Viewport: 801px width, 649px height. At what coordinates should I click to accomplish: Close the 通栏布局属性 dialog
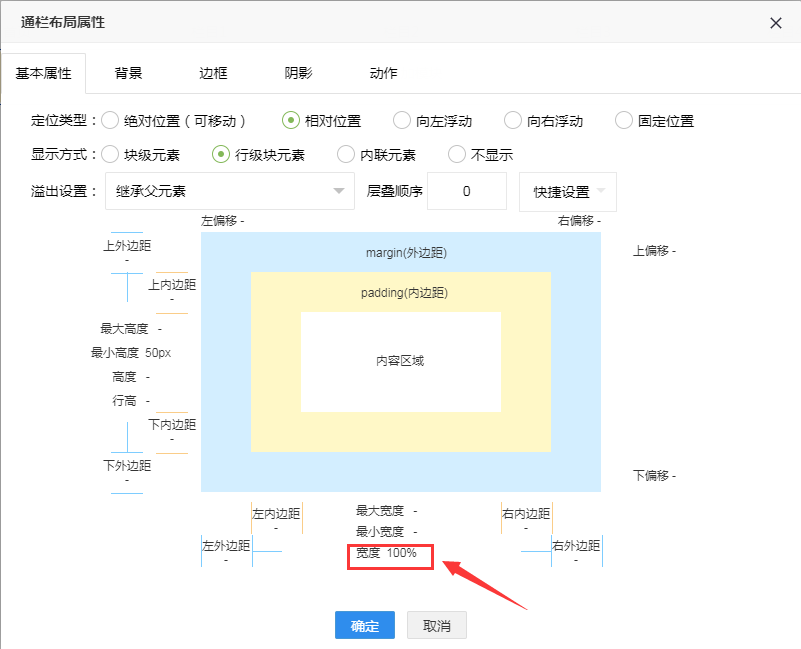point(776,23)
